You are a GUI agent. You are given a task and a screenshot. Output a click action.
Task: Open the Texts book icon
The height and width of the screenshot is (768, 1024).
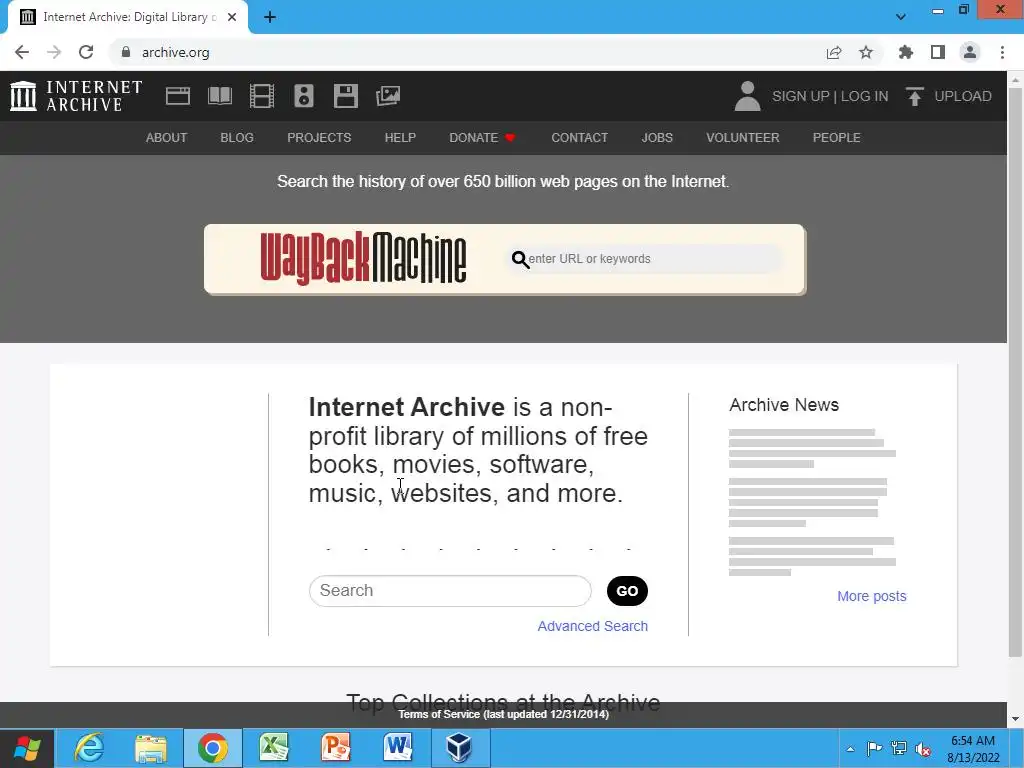219,96
